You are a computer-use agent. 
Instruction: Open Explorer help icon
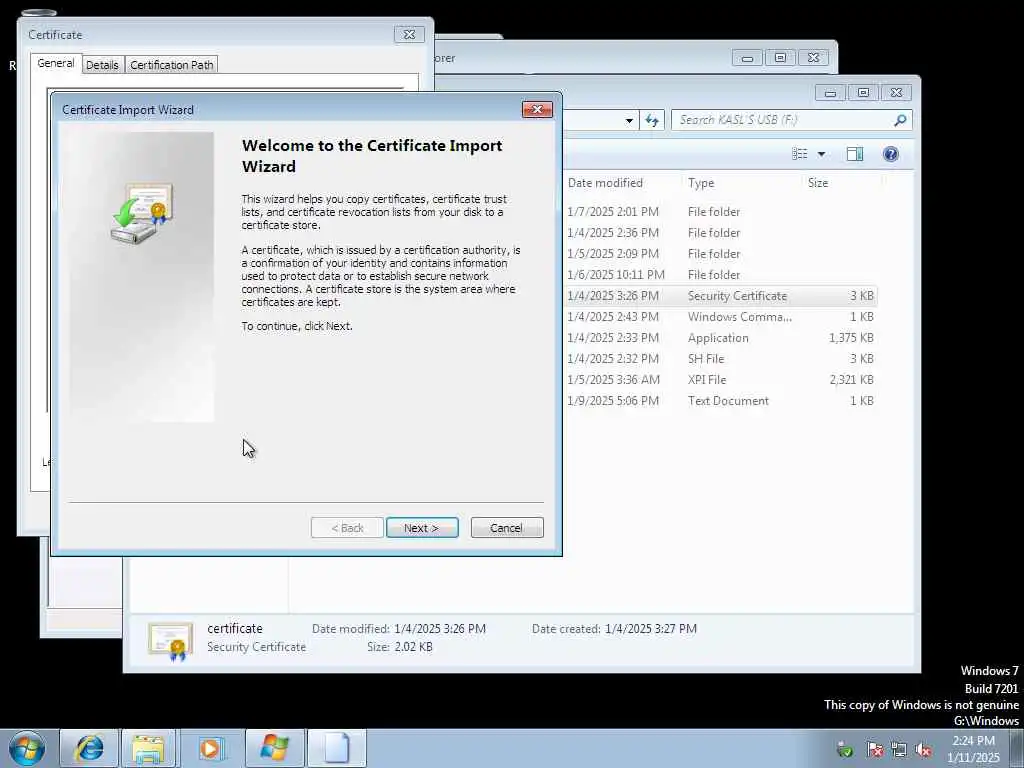point(891,153)
